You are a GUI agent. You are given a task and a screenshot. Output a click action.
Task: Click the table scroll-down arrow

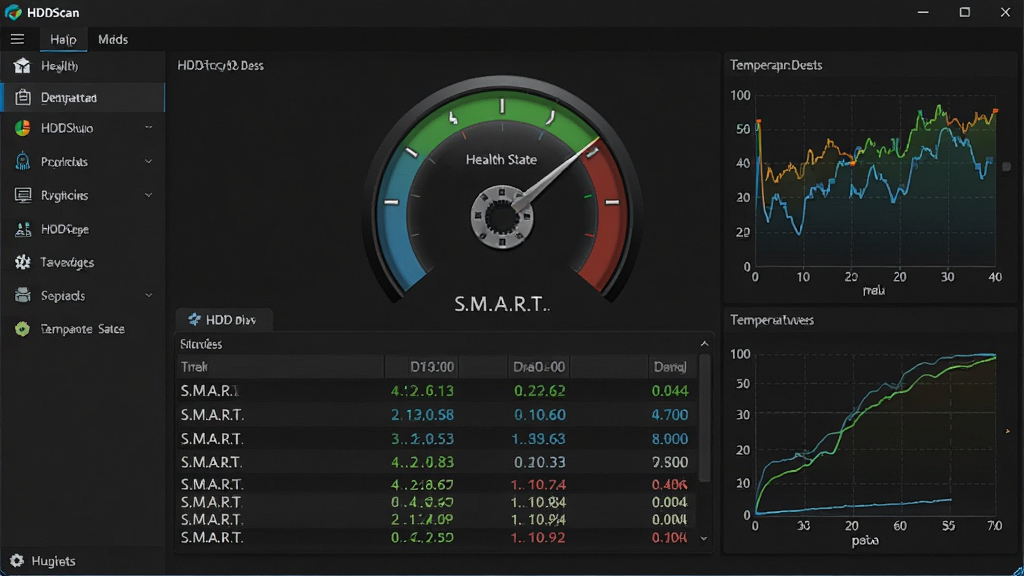pos(704,539)
